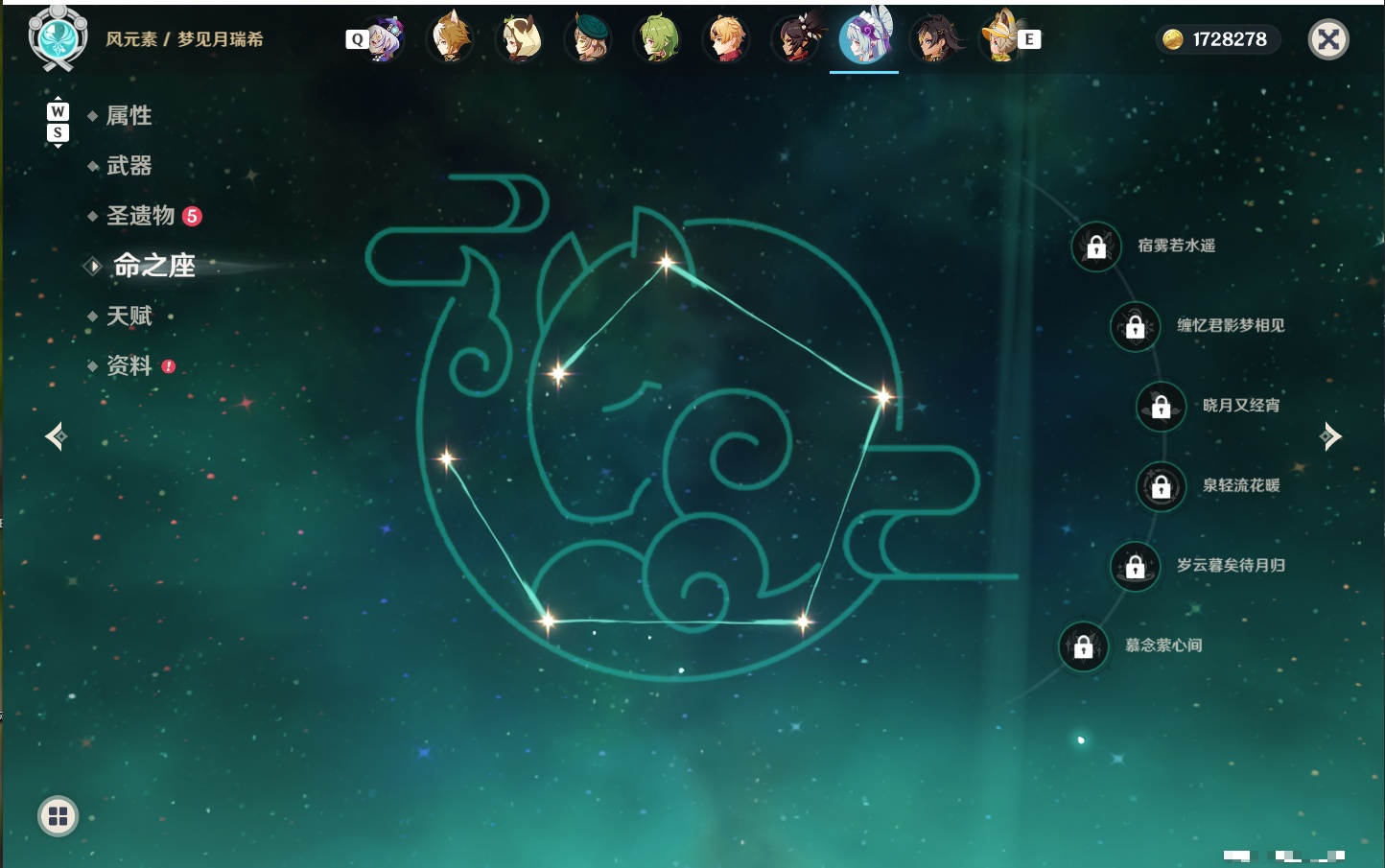Close the character screen with X
The image size is (1385, 868).
pos(1328,39)
